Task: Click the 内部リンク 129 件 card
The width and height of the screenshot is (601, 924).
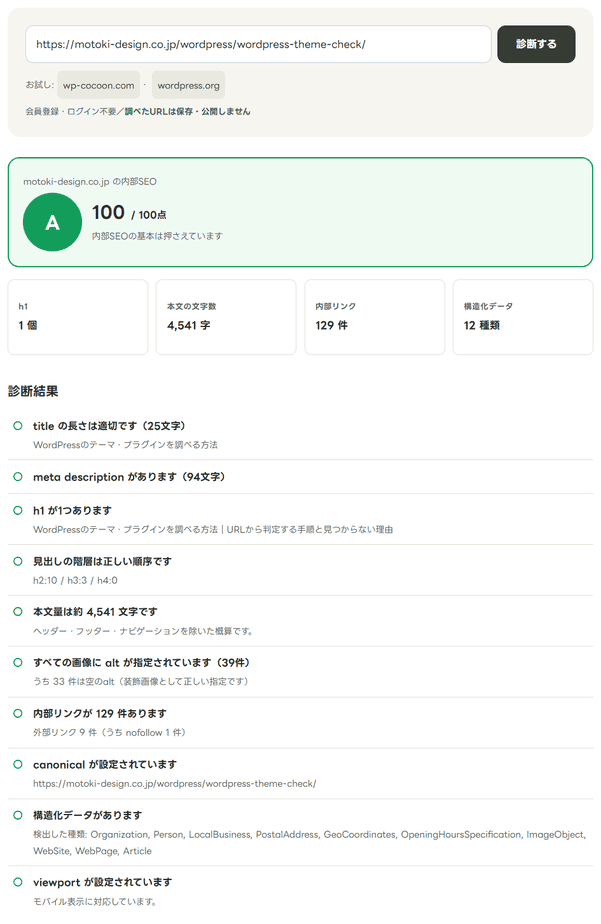Action: point(375,317)
